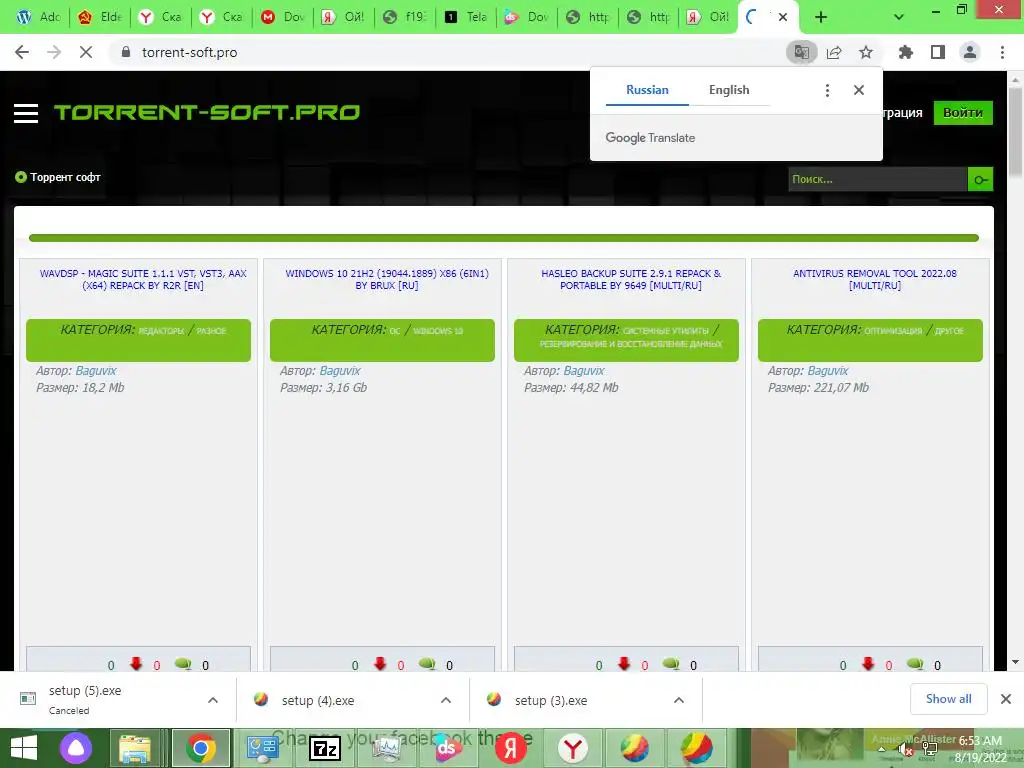Open the Hasleo Backup Suite 2.9.1 link

pyautogui.click(x=631, y=280)
